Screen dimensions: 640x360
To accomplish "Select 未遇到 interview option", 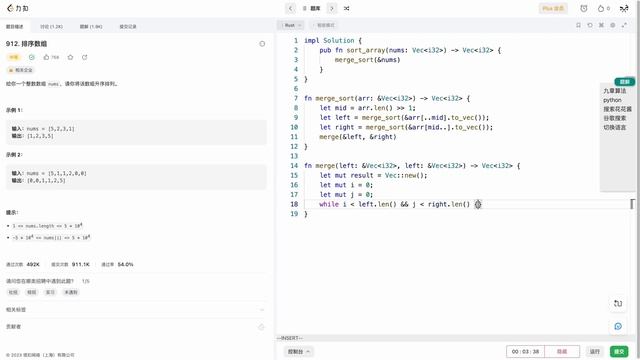I will (71, 292).
